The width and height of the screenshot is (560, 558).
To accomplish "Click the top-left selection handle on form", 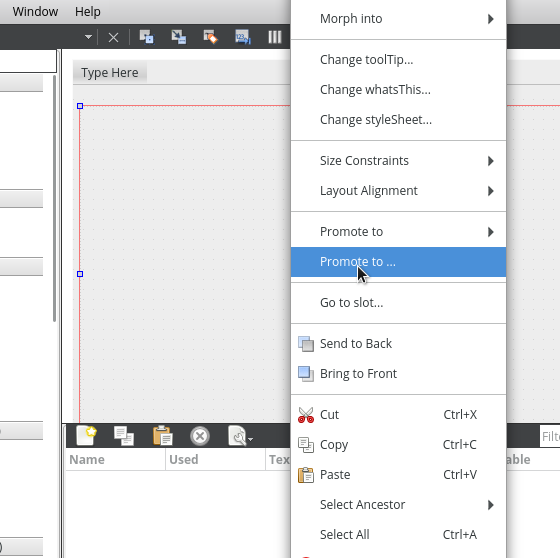I will tap(80, 106).
